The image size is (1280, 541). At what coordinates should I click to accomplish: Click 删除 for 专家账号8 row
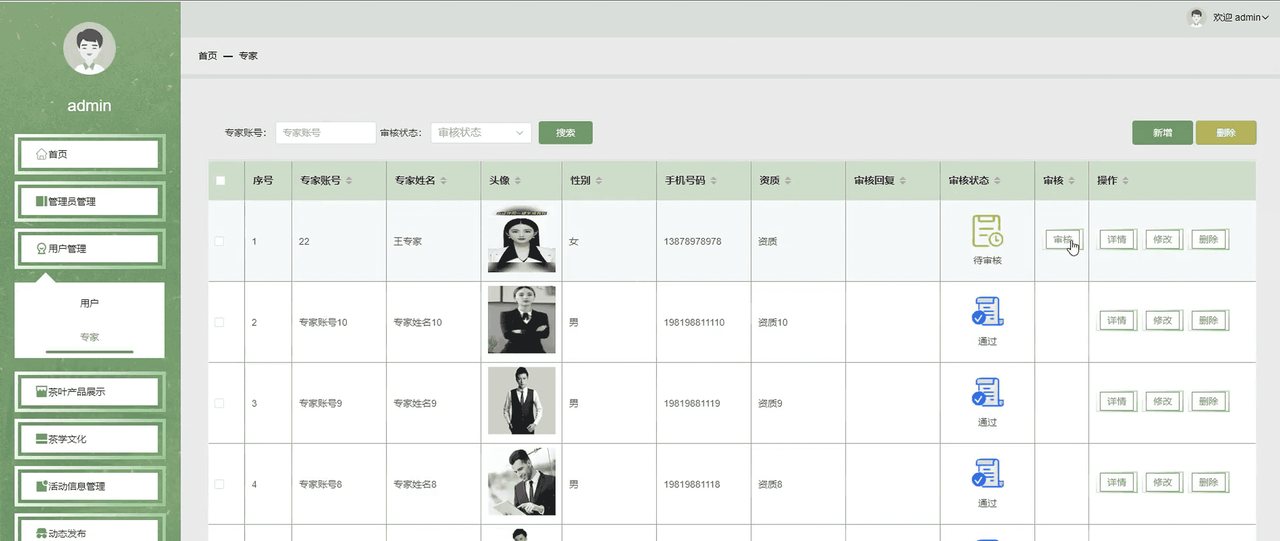pyautogui.click(x=1209, y=483)
